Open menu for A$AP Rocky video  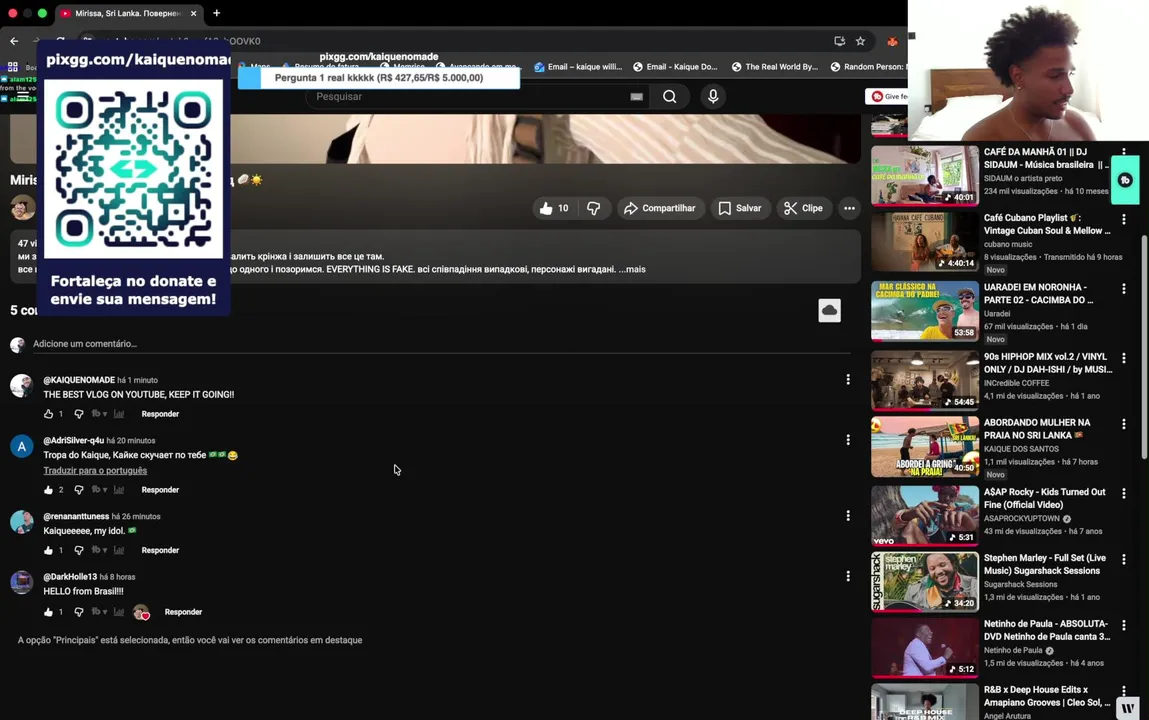coord(1123,494)
